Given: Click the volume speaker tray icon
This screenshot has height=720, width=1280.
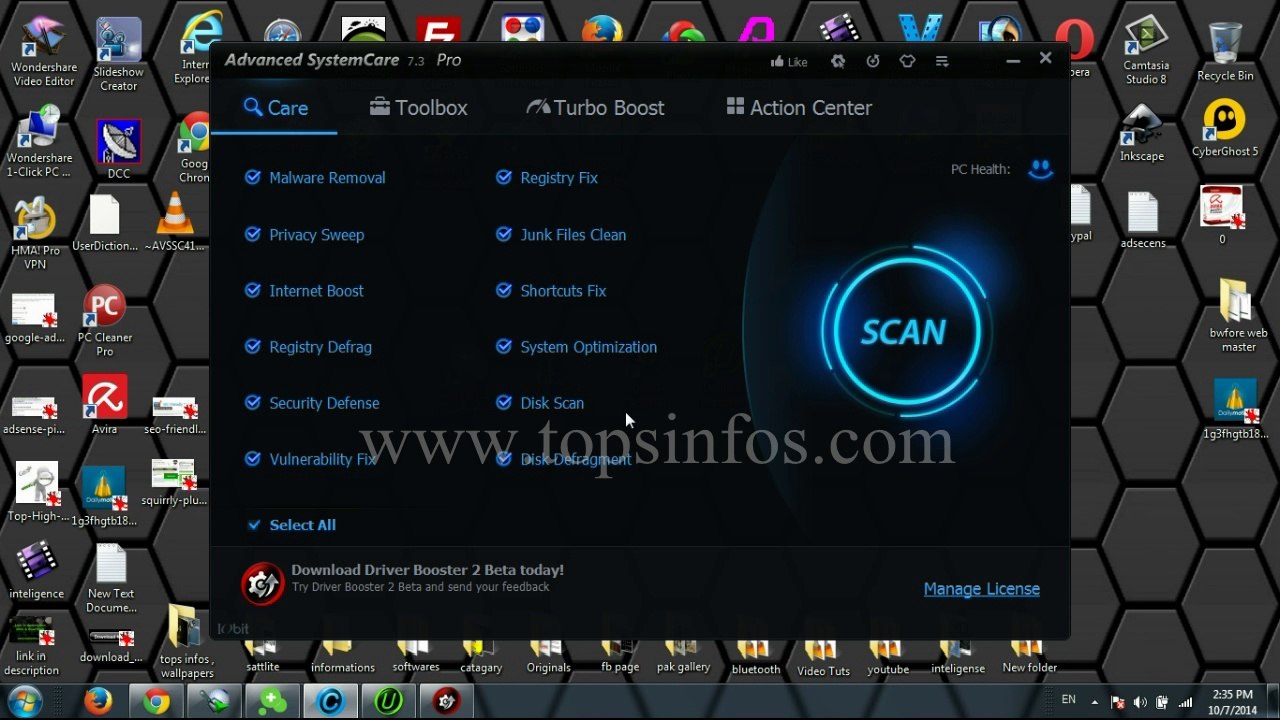Looking at the screenshot, I should coord(1139,702).
